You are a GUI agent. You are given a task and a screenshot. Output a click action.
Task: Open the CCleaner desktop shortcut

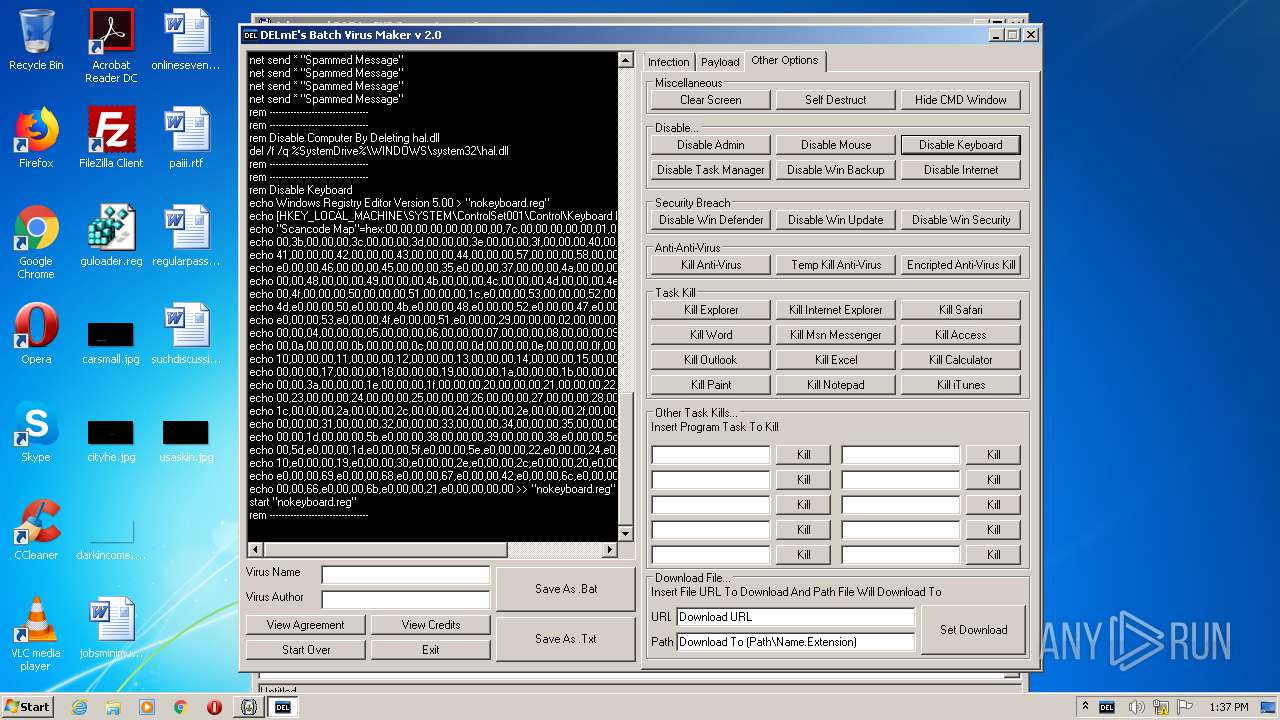[x=36, y=530]
